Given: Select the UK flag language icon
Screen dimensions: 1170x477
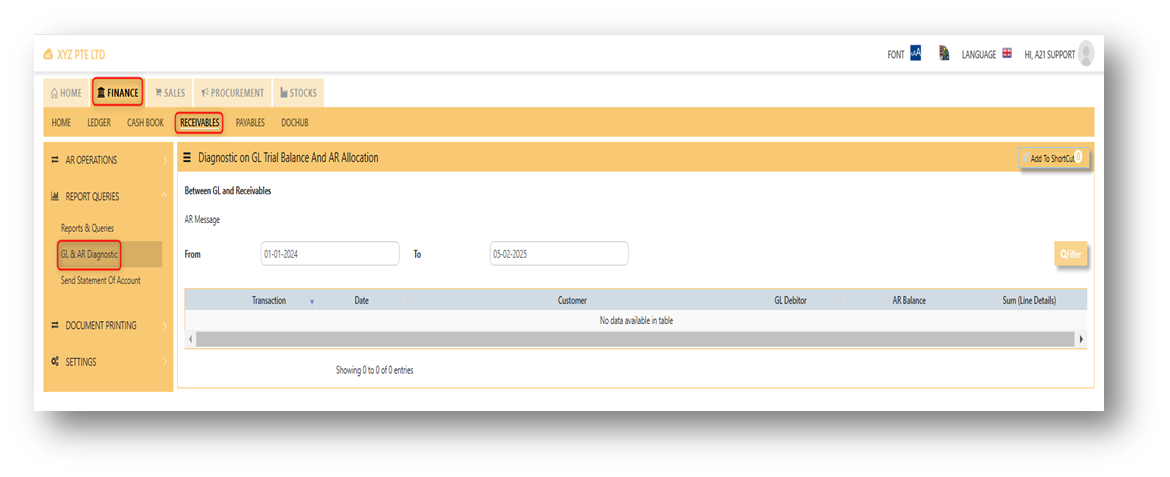Looking at the screenshot, I should coord(1007,54).
